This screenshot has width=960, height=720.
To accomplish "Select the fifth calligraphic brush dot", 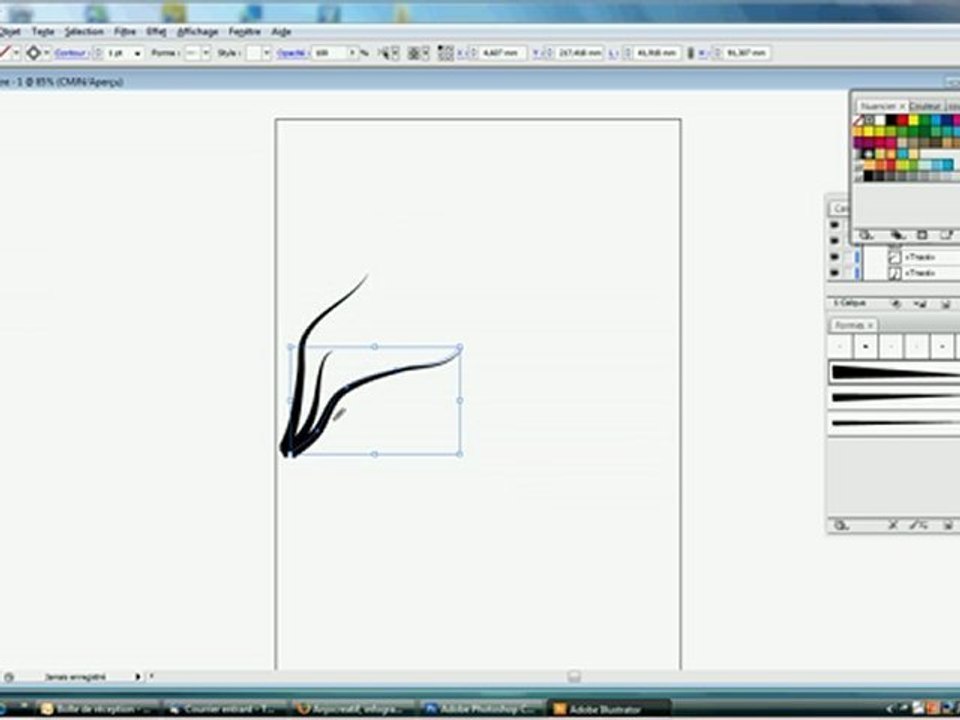I will pyautogui.click(x=942, y=347).
